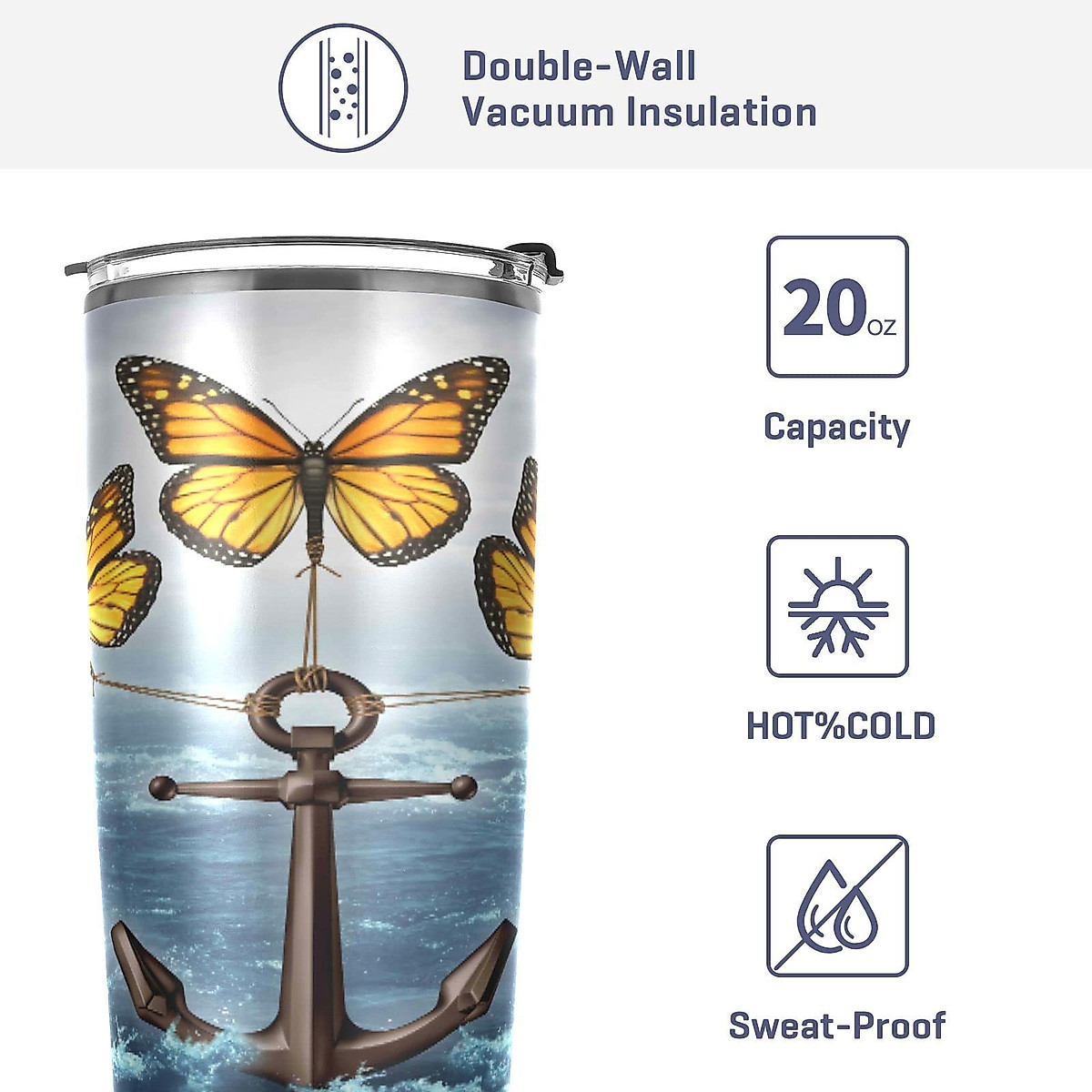Click the double-wall vacuum insulation circle icon
This screenshot has height=1092, width=1092.
coord(343,88)
